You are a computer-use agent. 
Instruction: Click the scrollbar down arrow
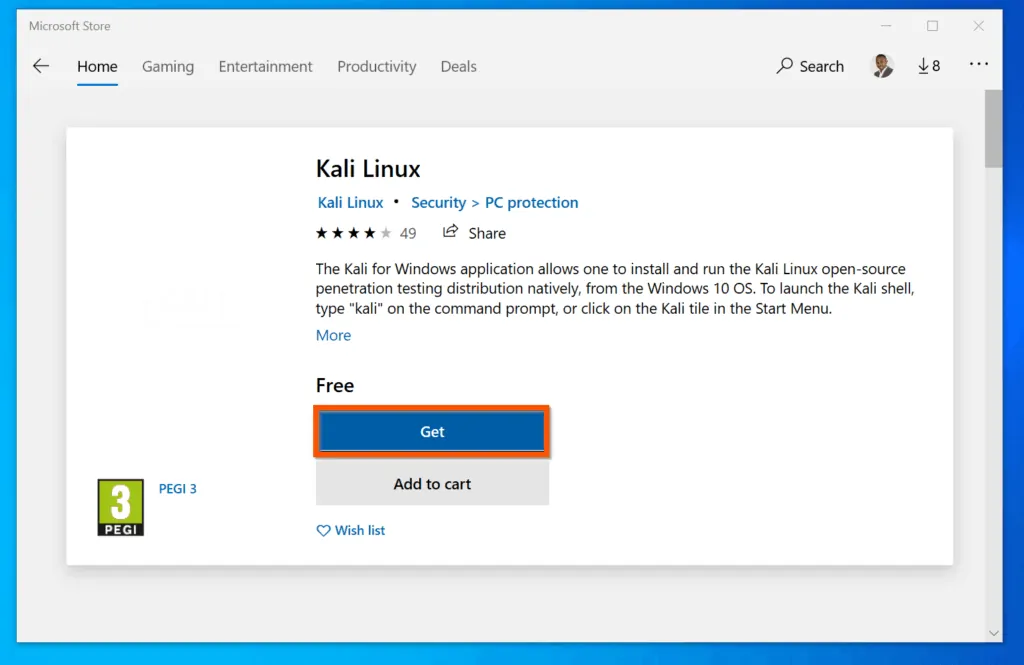point(993,632)
